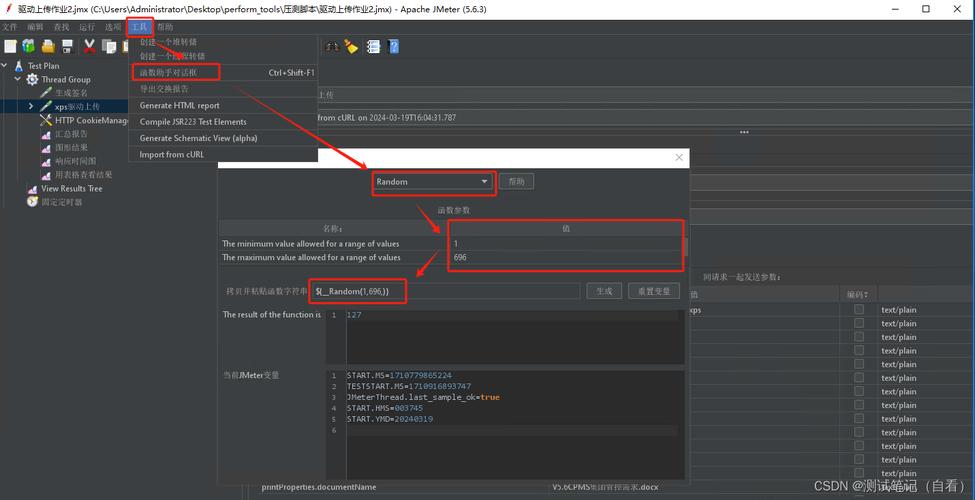Open the 查找 menu
This screenshot has height=500, width=975.
point(62,27)
